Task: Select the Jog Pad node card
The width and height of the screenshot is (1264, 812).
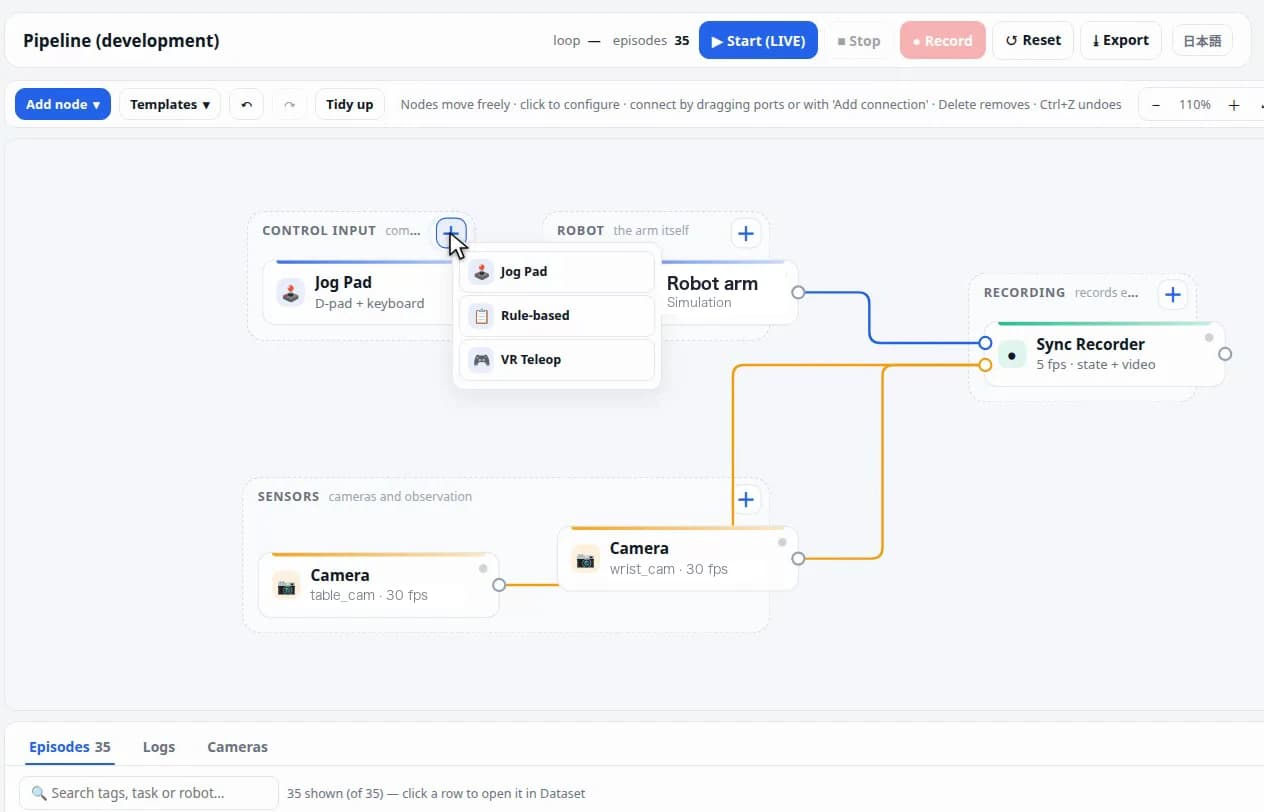Action: [357, 293]
